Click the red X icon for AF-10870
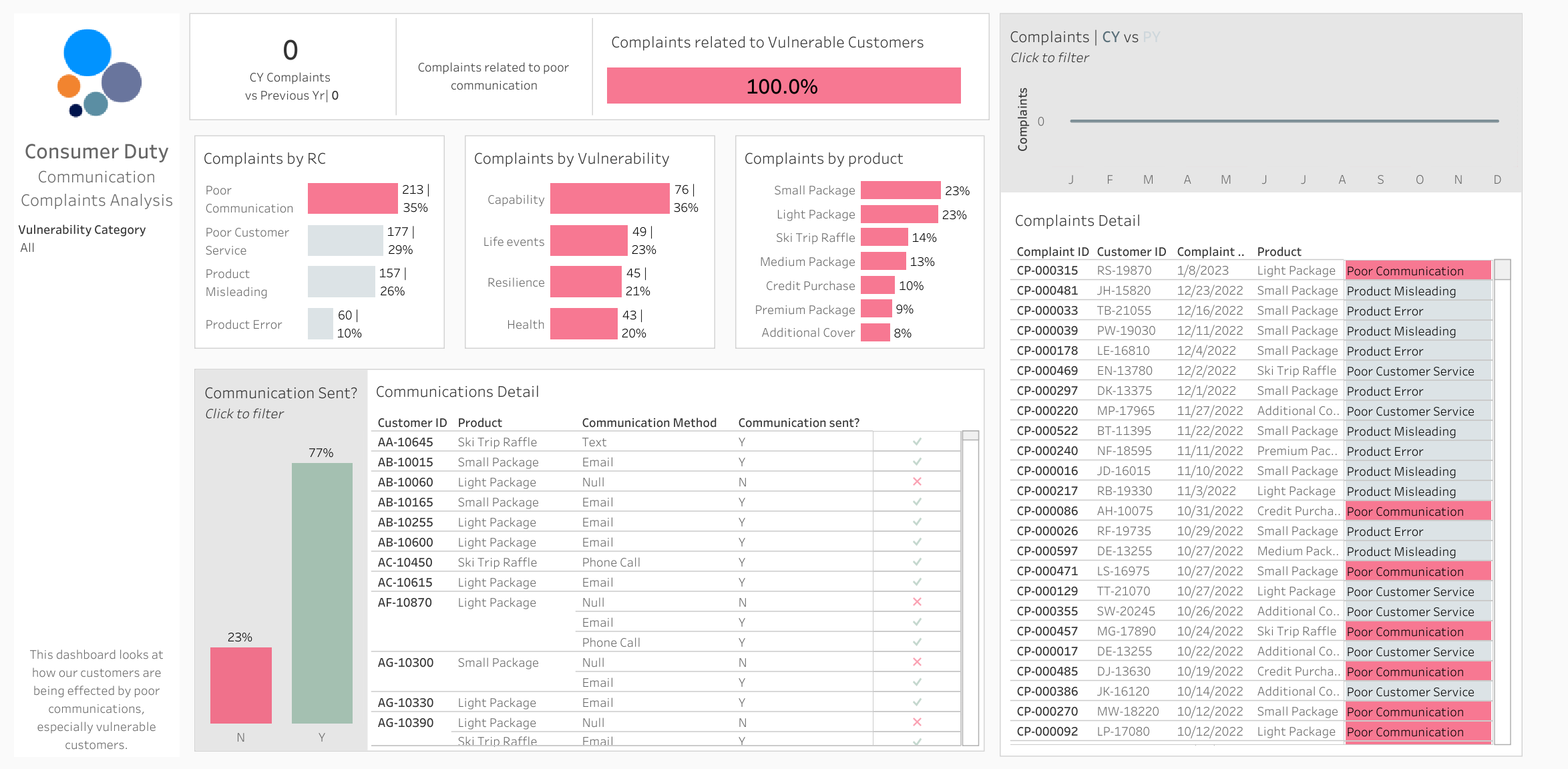This screenshot has width=1568, height=769. (x=917, y=602)
